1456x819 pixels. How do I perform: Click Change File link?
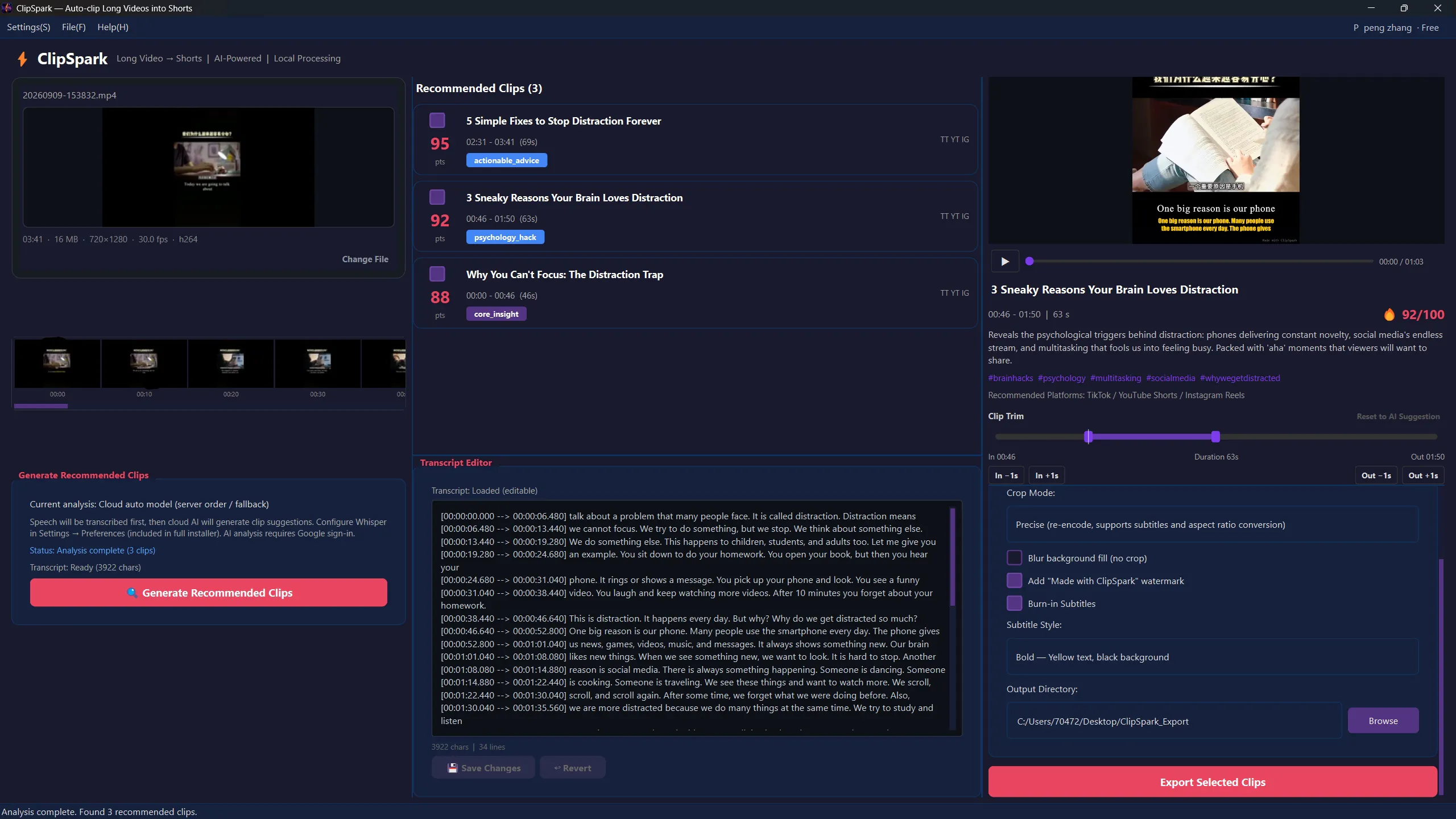[365, 259]
